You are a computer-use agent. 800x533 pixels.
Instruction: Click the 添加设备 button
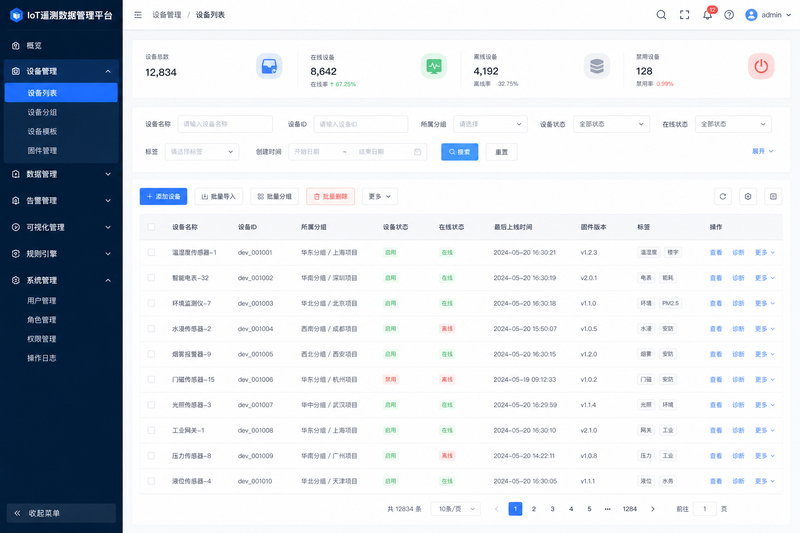click(163, 196)
